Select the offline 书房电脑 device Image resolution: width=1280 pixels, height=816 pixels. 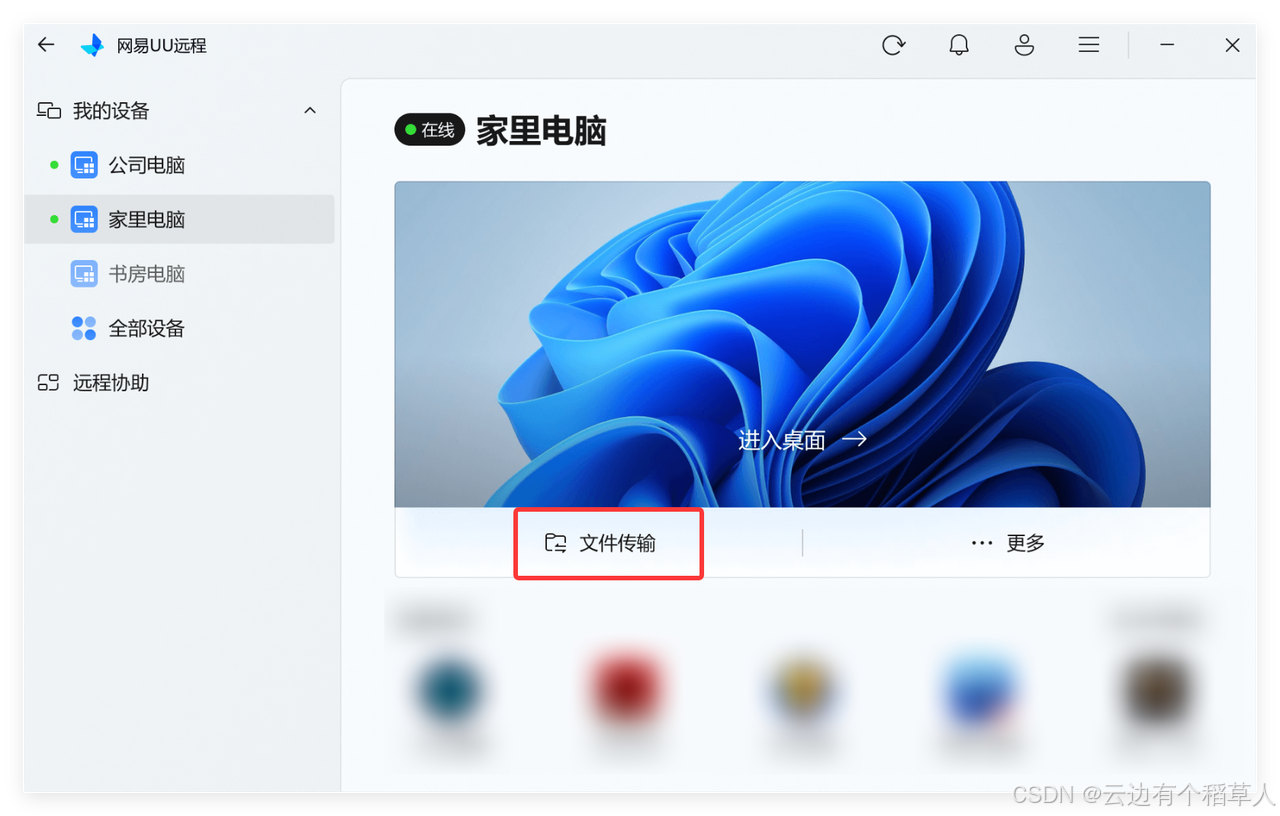tap(180, 273)
